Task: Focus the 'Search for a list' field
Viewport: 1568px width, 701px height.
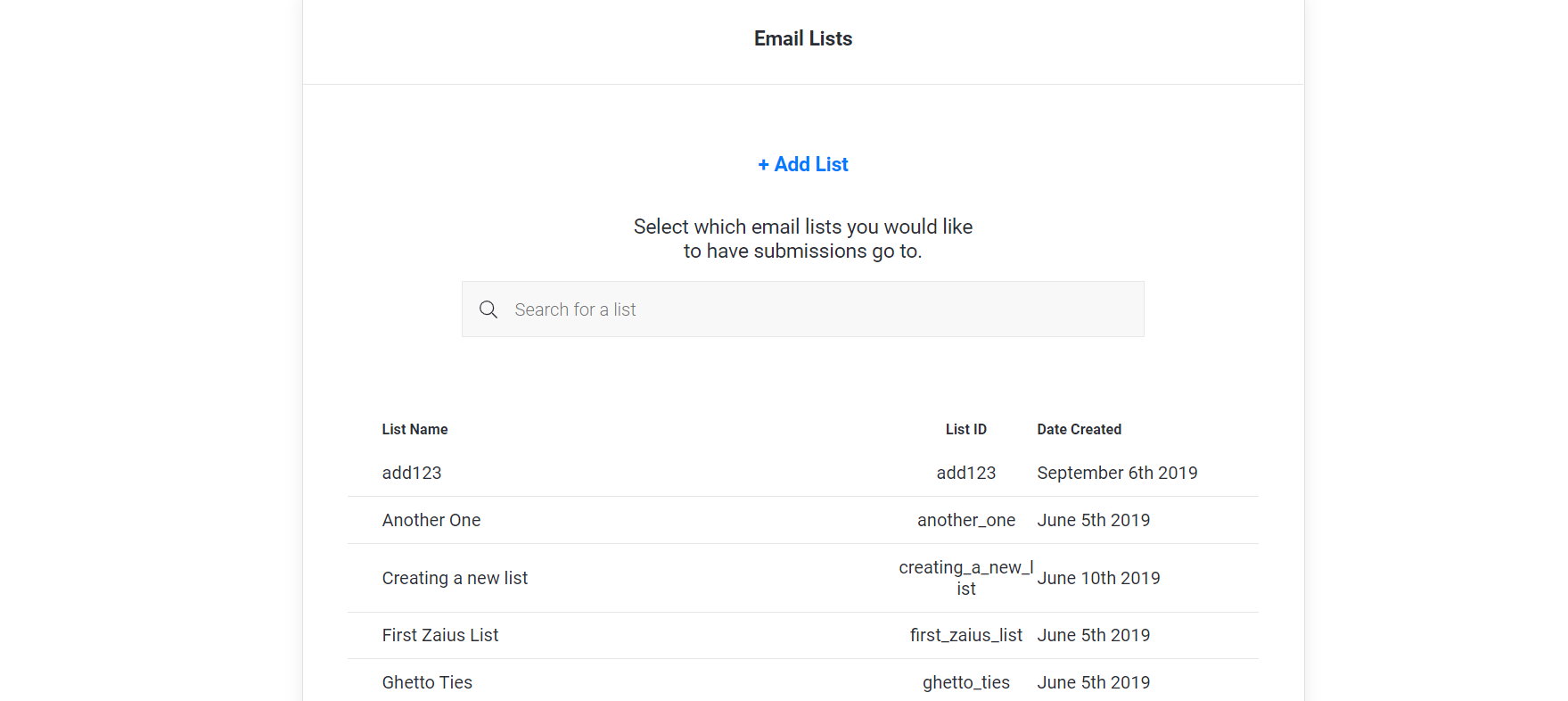Action: click(x=820, y=309)
